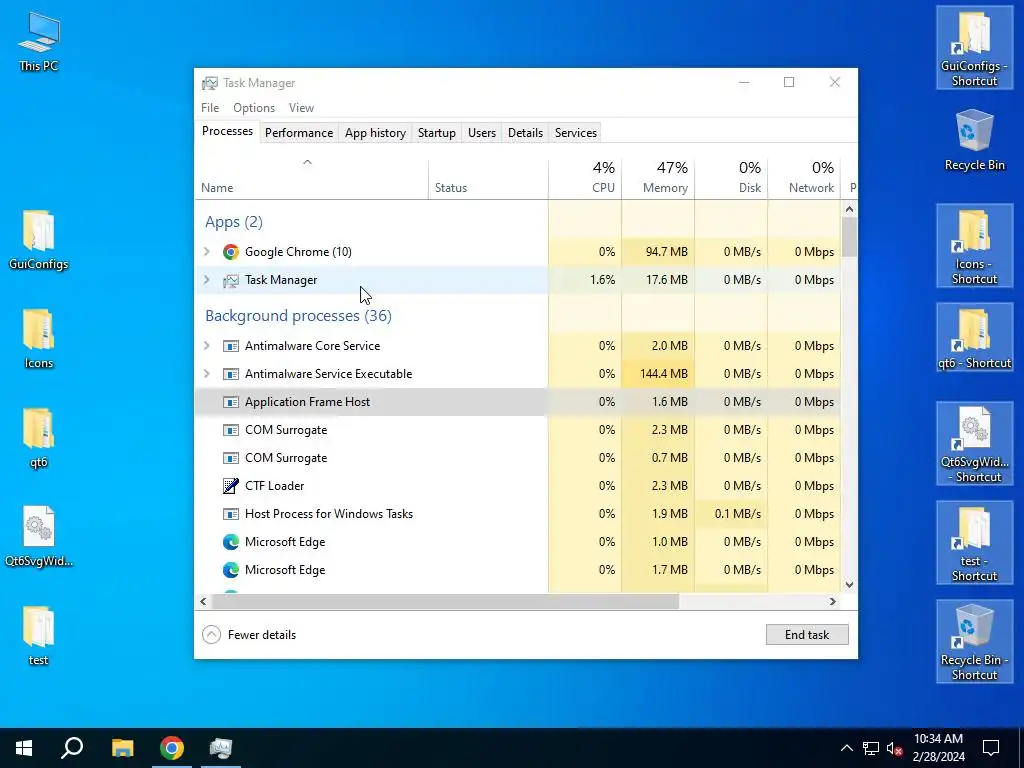Switch to the App history tab
The width and height of the screenshot is (1024, 768).
click(376, 133)
